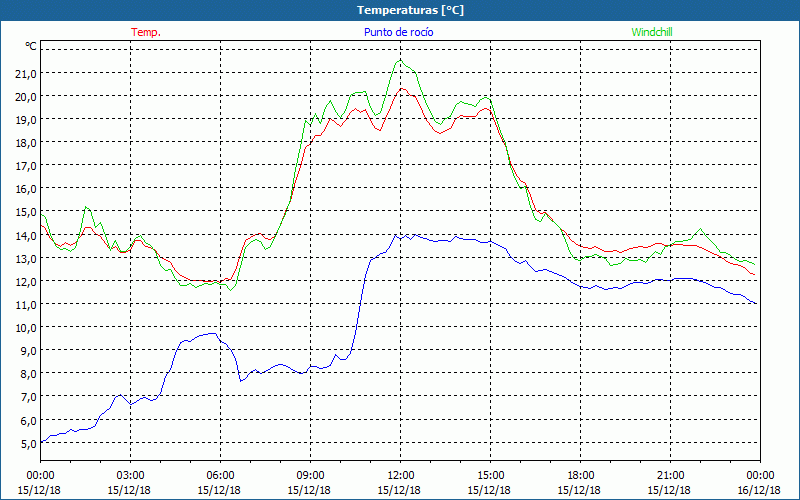Click the 06:00 time axis label
This screenshot has height=500, width=800.
[220, 476]
